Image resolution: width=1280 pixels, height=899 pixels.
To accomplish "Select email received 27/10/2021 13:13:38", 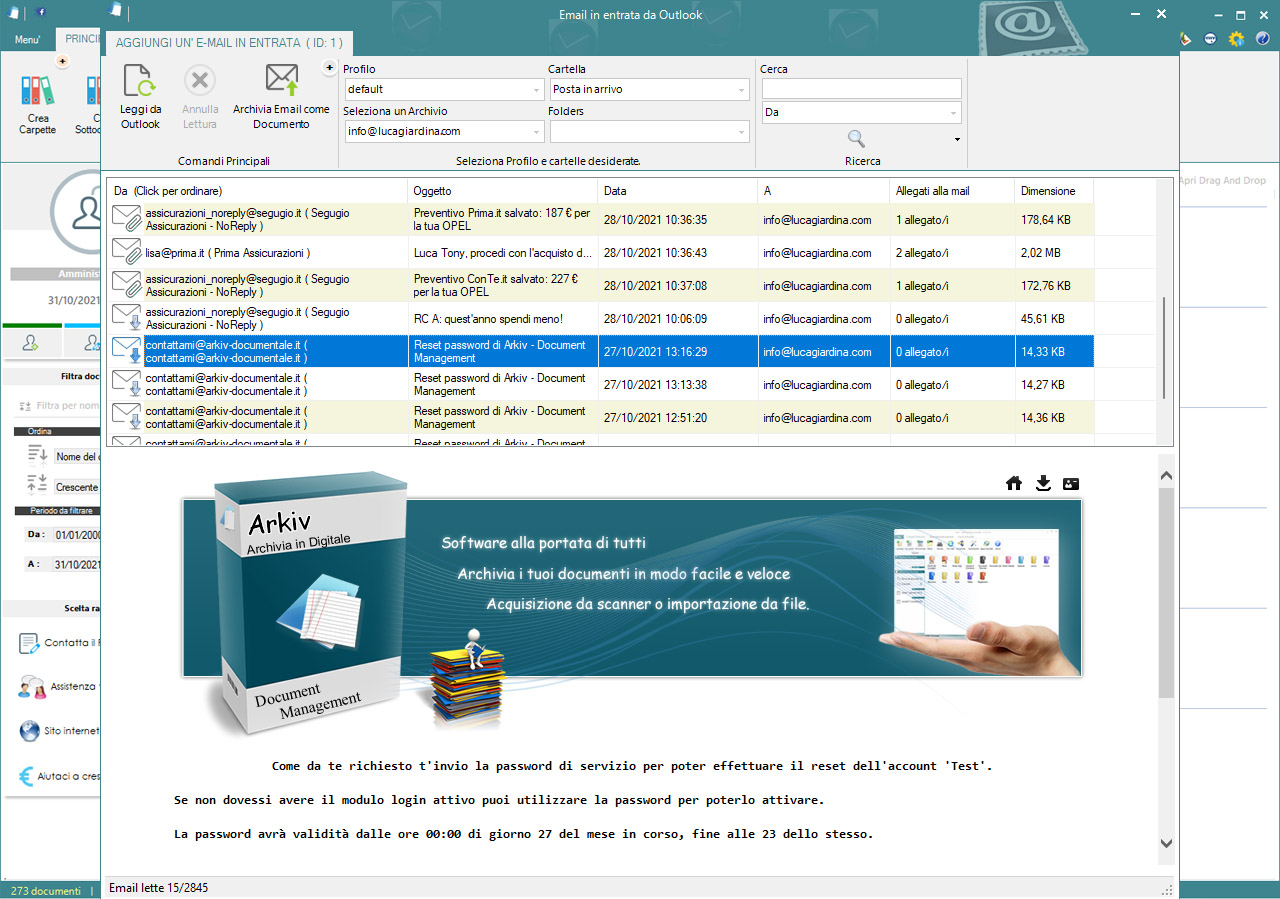I will (x=600, y=385).
